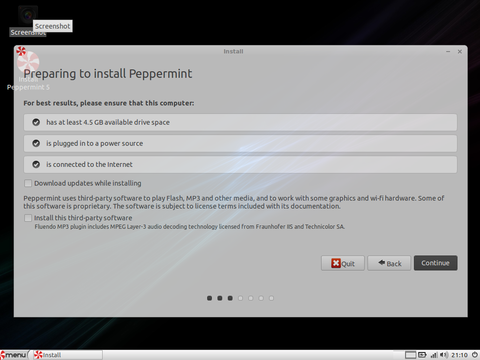The image size is (480, 360).
Task: Click the desktop pager in the taskbar
Action: pos(410,355)
